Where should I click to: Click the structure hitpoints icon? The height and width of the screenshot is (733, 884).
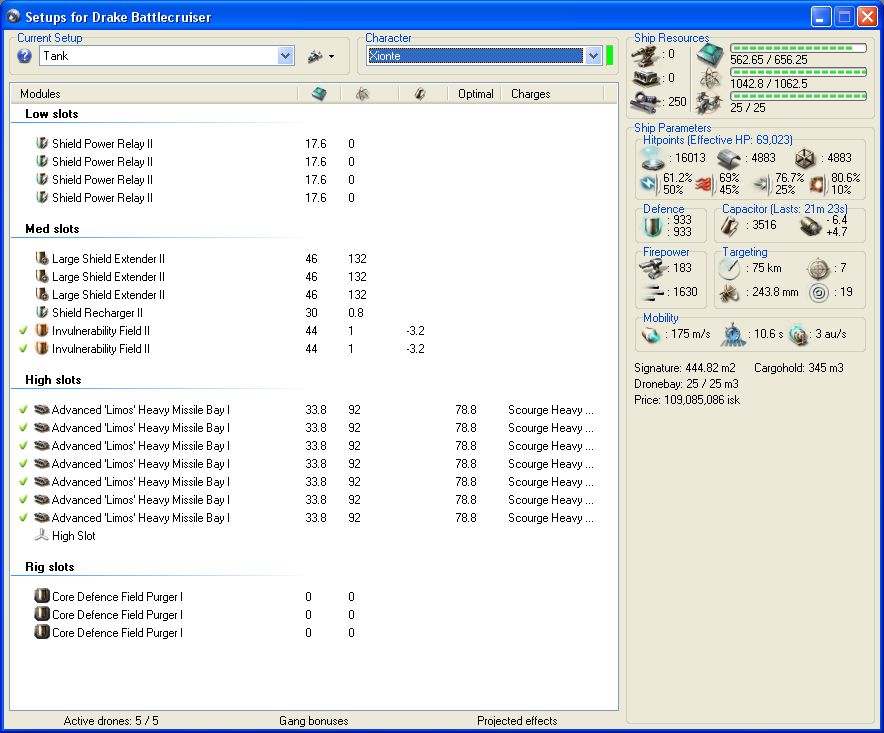pos(805,159)
